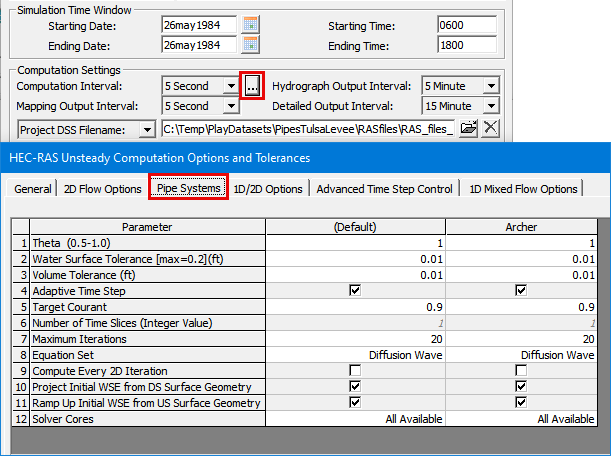
Task: Click the Computation Interval ellipsis options button
Action: [253, 87]
